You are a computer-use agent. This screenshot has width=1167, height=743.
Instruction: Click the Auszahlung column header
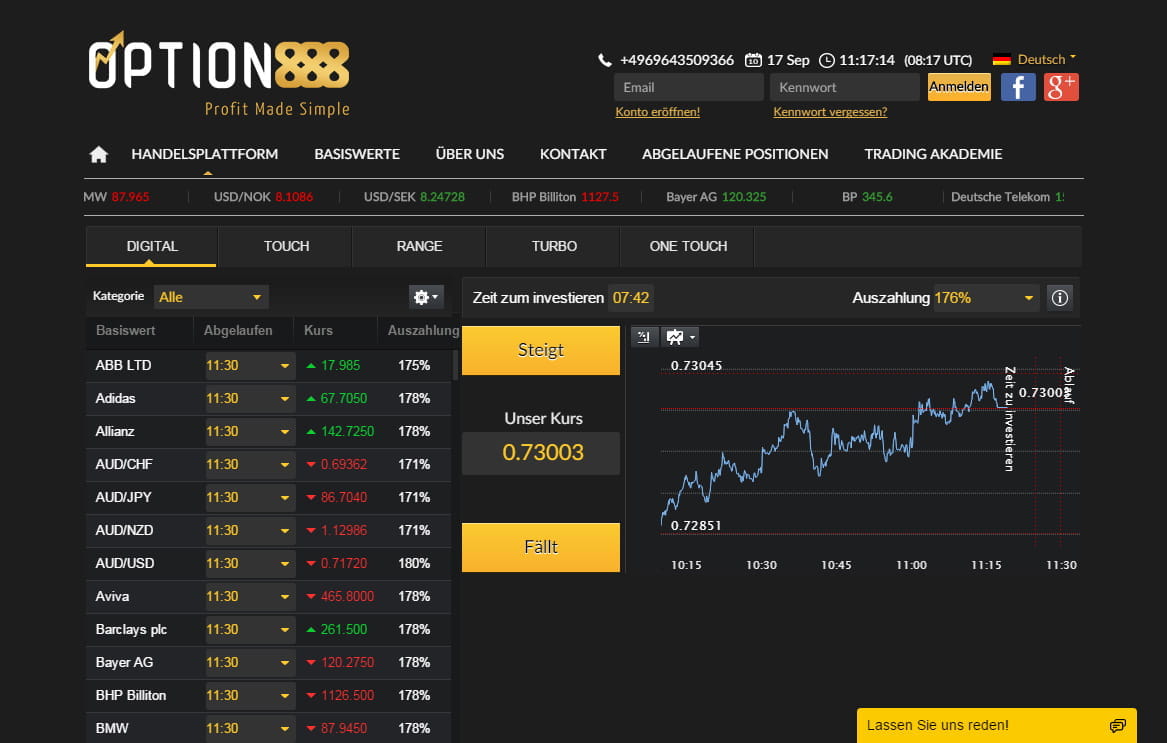pos(423,331)
